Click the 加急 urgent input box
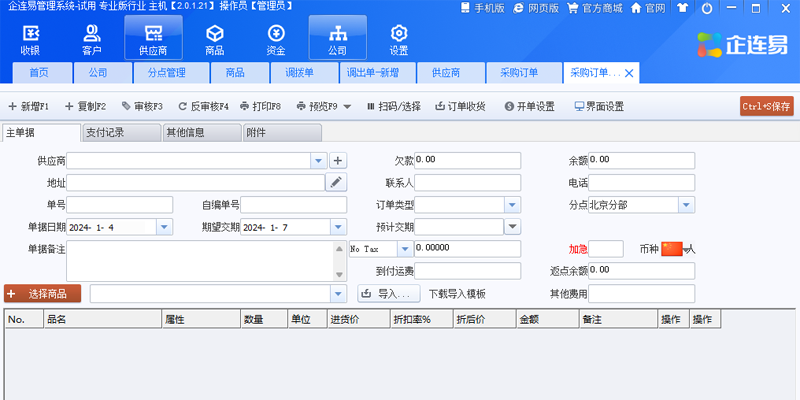The width and height of the screenshot is (800, 400). tap(606, 249)
